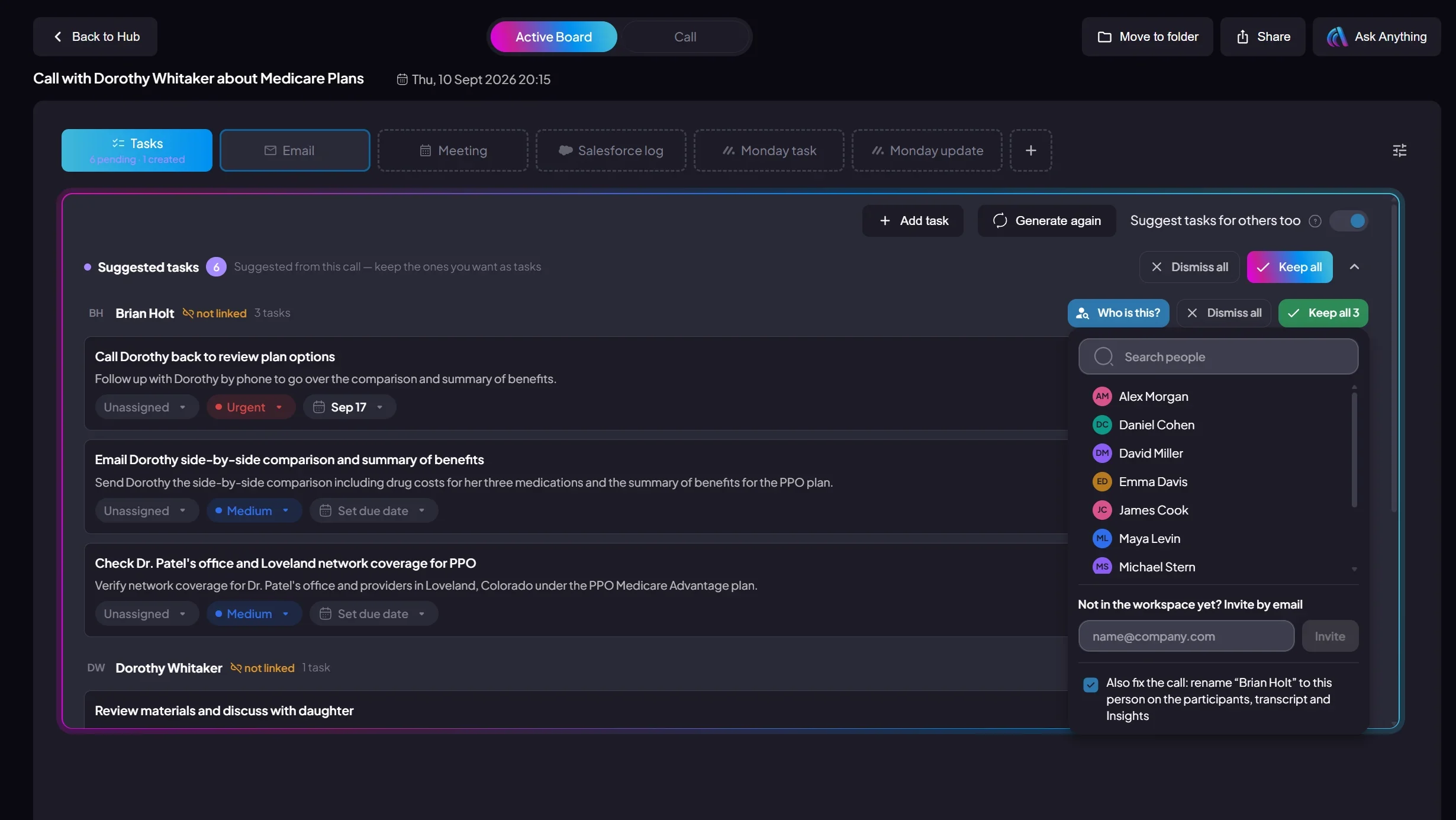Click the help icon beside Suggest tasks
The width and height of the screenshot is (1456, 820).
1315,221
